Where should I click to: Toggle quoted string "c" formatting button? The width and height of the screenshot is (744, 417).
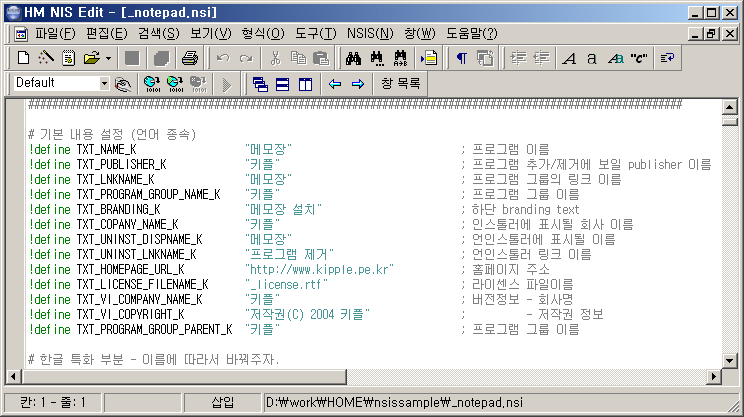coord(639,58)
